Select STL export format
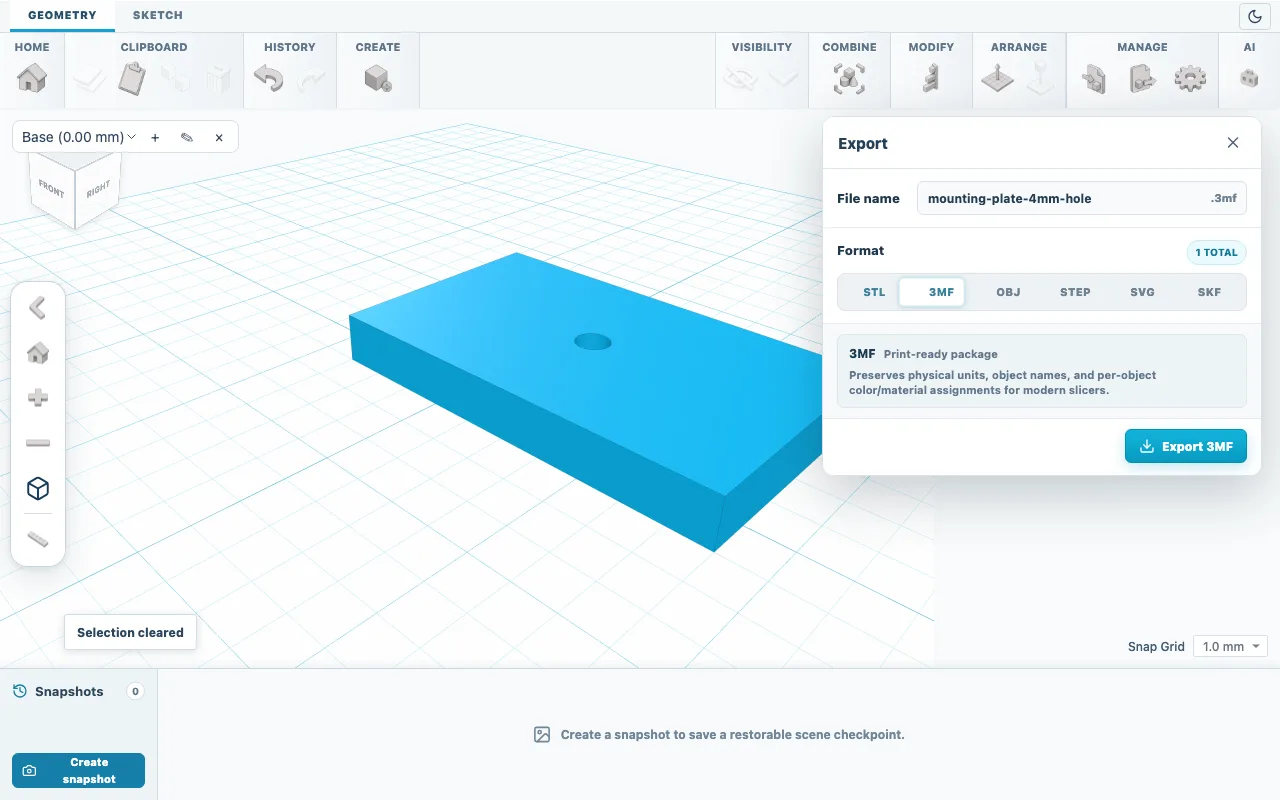The width and height of the screenshot is (1280, 800). [x=874, y=292]
